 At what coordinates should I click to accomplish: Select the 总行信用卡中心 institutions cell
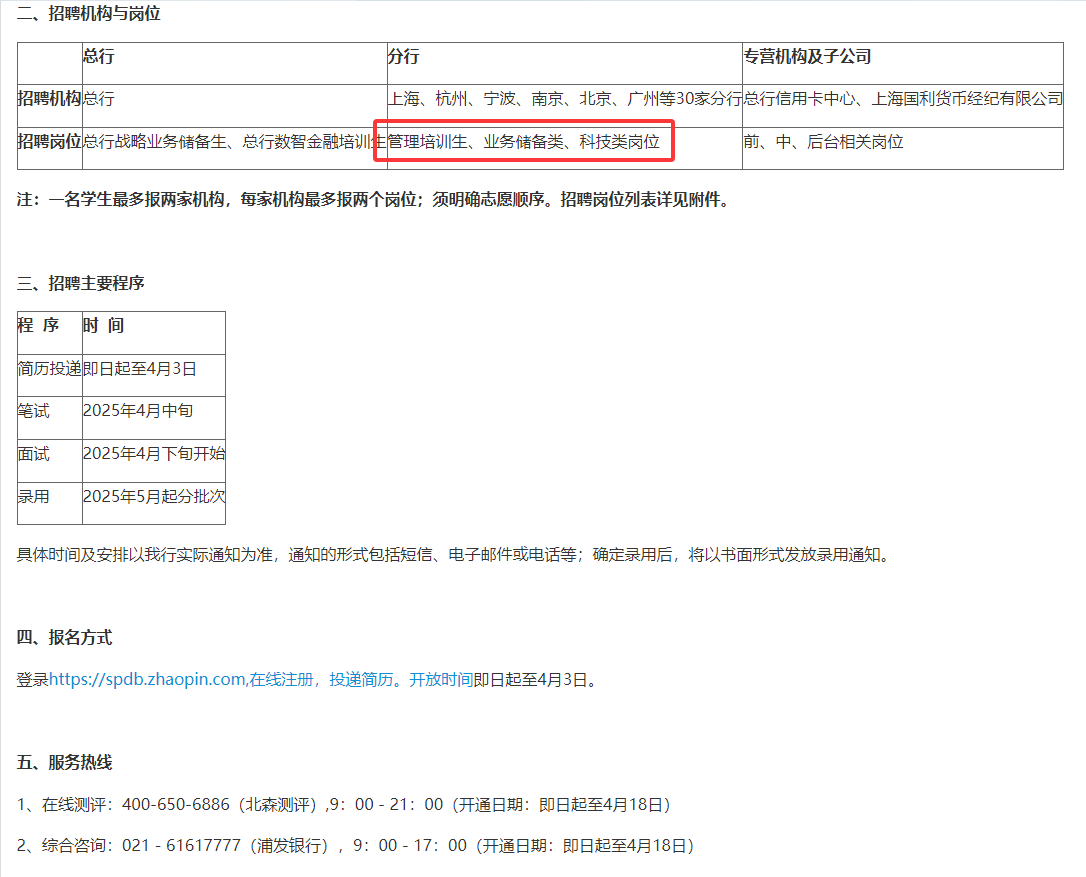click(902, 99)
